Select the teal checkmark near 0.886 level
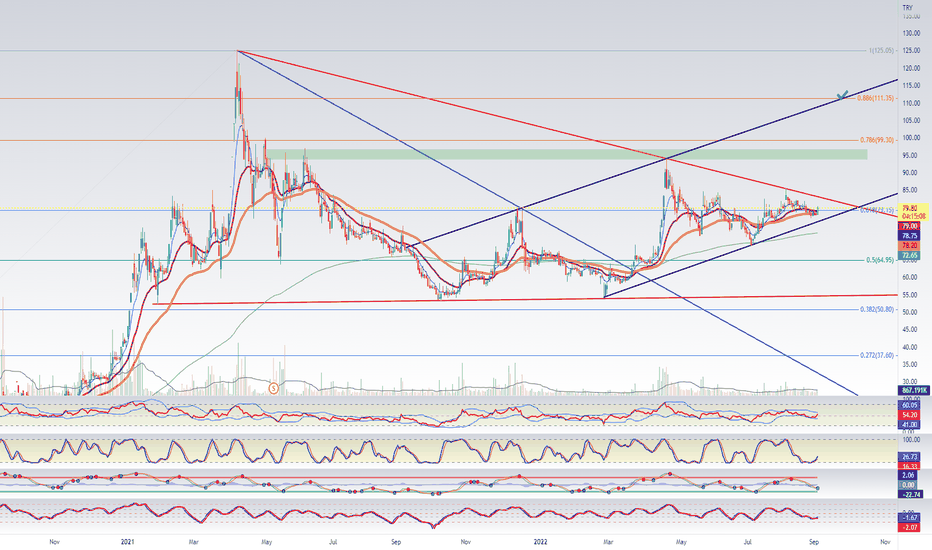Viewport: 932px width, 550px height. 842,95
